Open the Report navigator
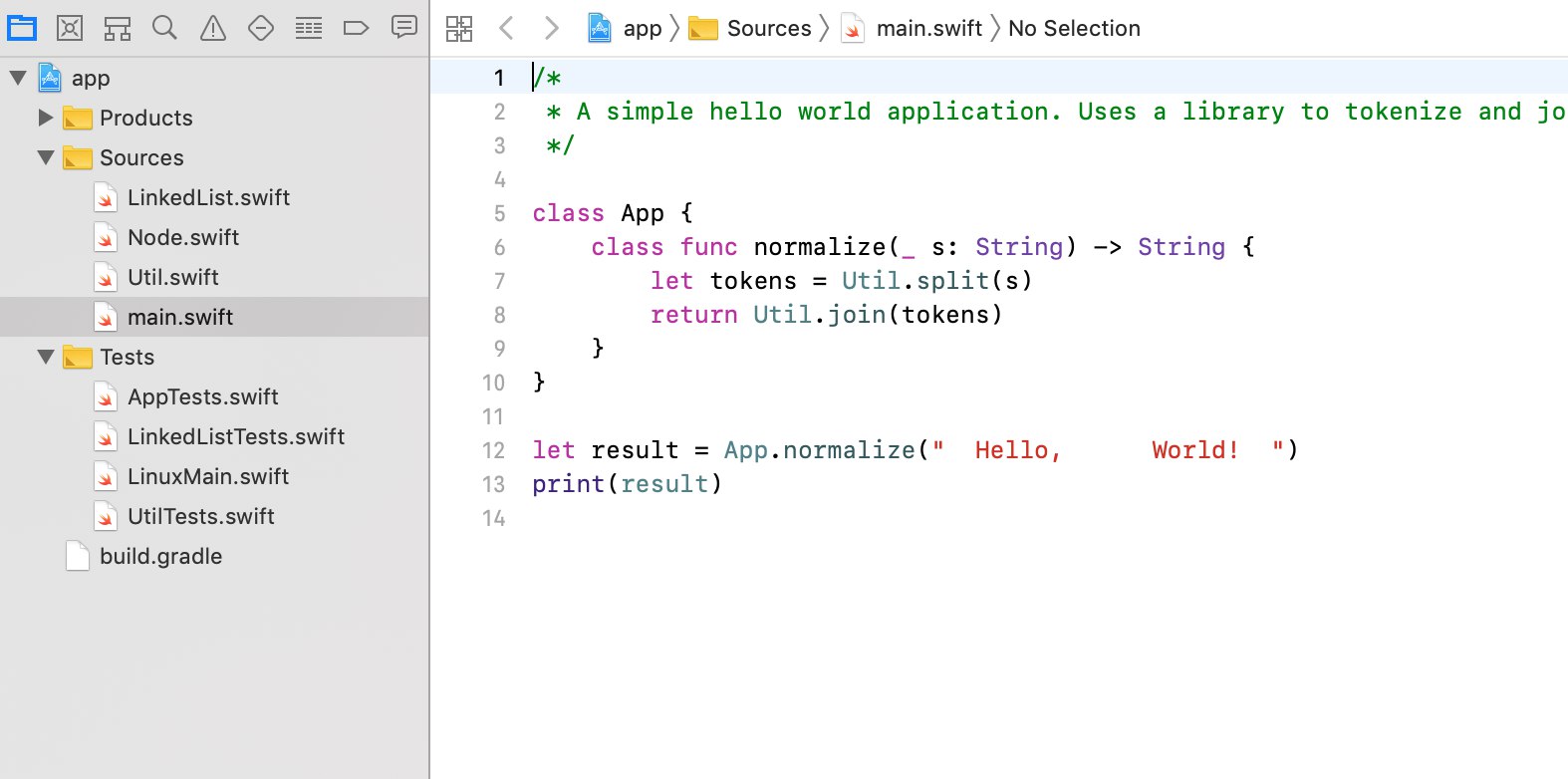This screenshot has height=779, width=1568. pyautogui.click(x=404, y=28)
